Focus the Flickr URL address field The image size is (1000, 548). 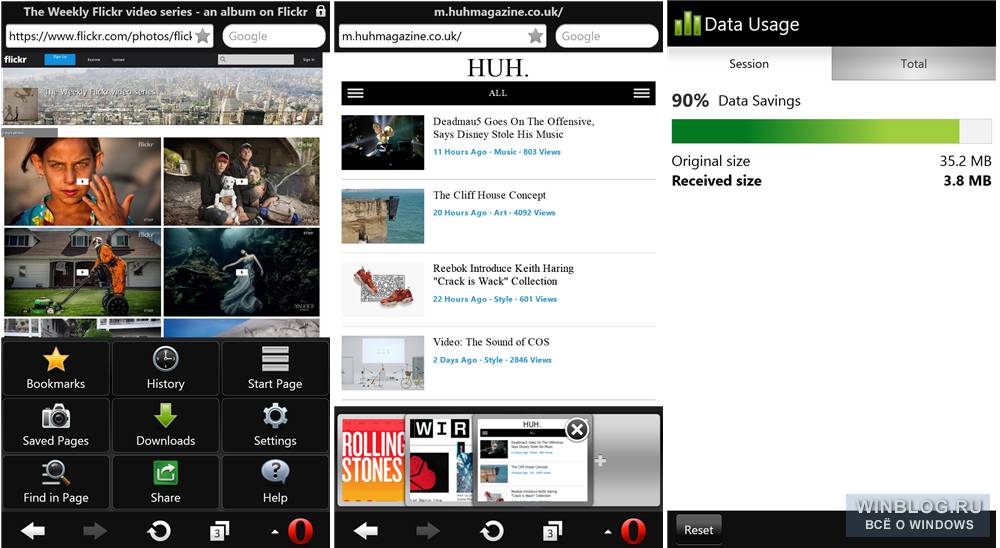[109, 36]
